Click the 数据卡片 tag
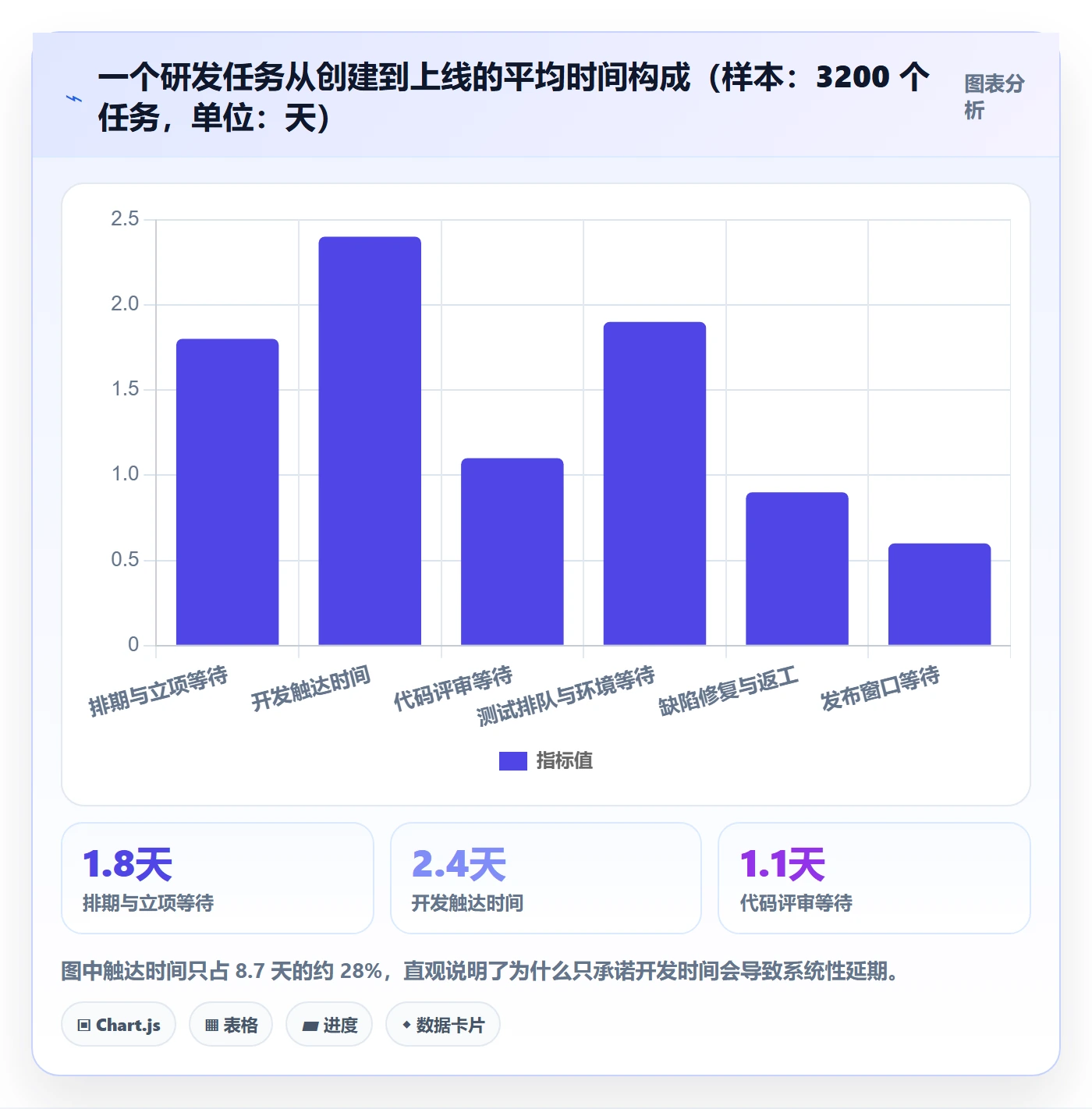1092x1109 pixels. (443, 1025)
